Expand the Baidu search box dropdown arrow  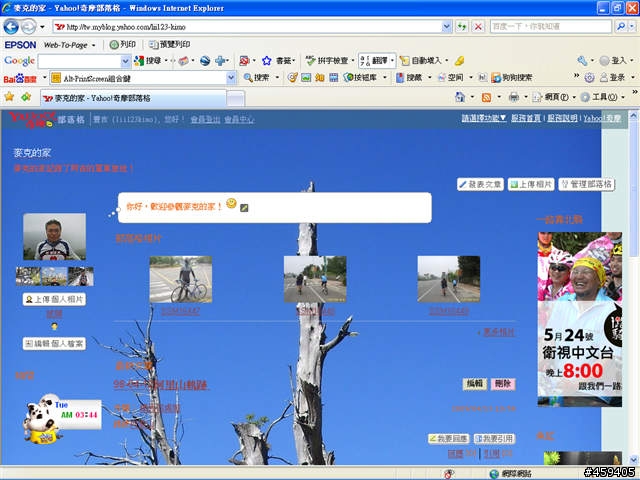tap(231, 77)
